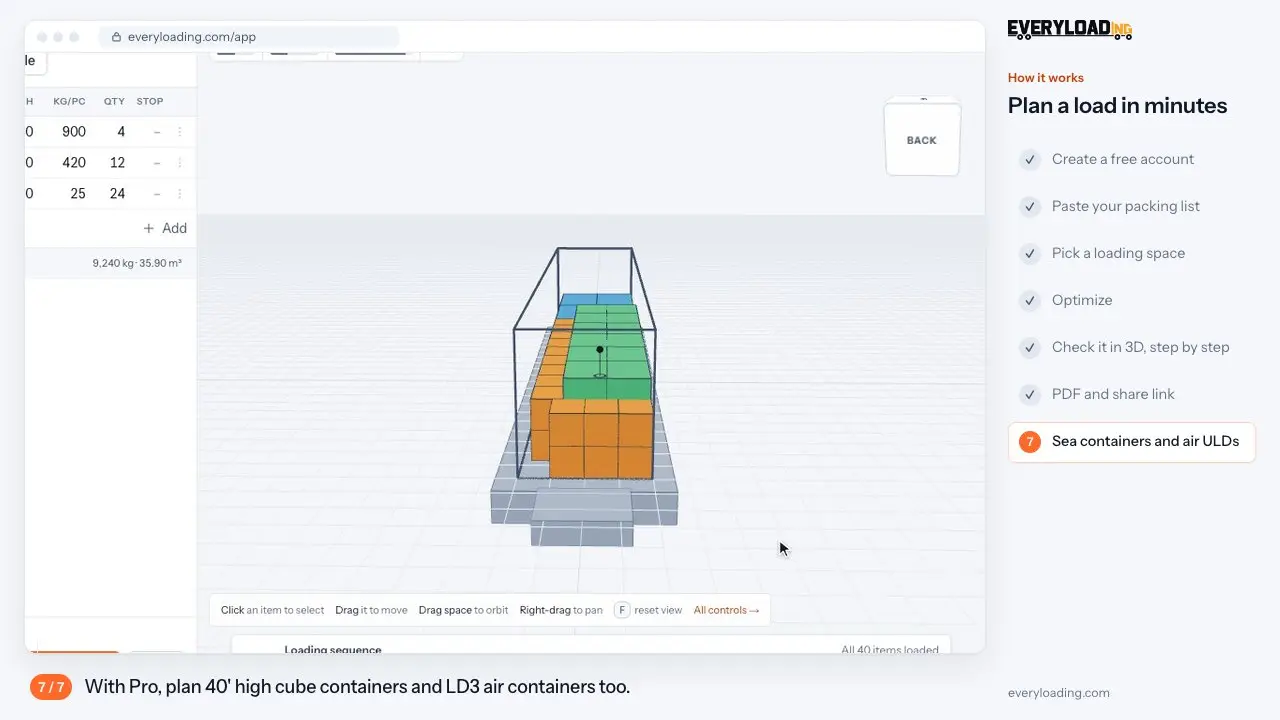Image resolution: width=1280 pixels, height=720 pixels.
Task: Click the checkmark beside Optimize
Action: (1029, 300)
